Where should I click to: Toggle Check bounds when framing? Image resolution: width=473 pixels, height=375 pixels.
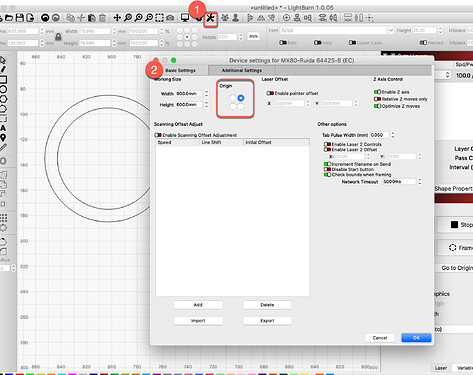[327, 174]
